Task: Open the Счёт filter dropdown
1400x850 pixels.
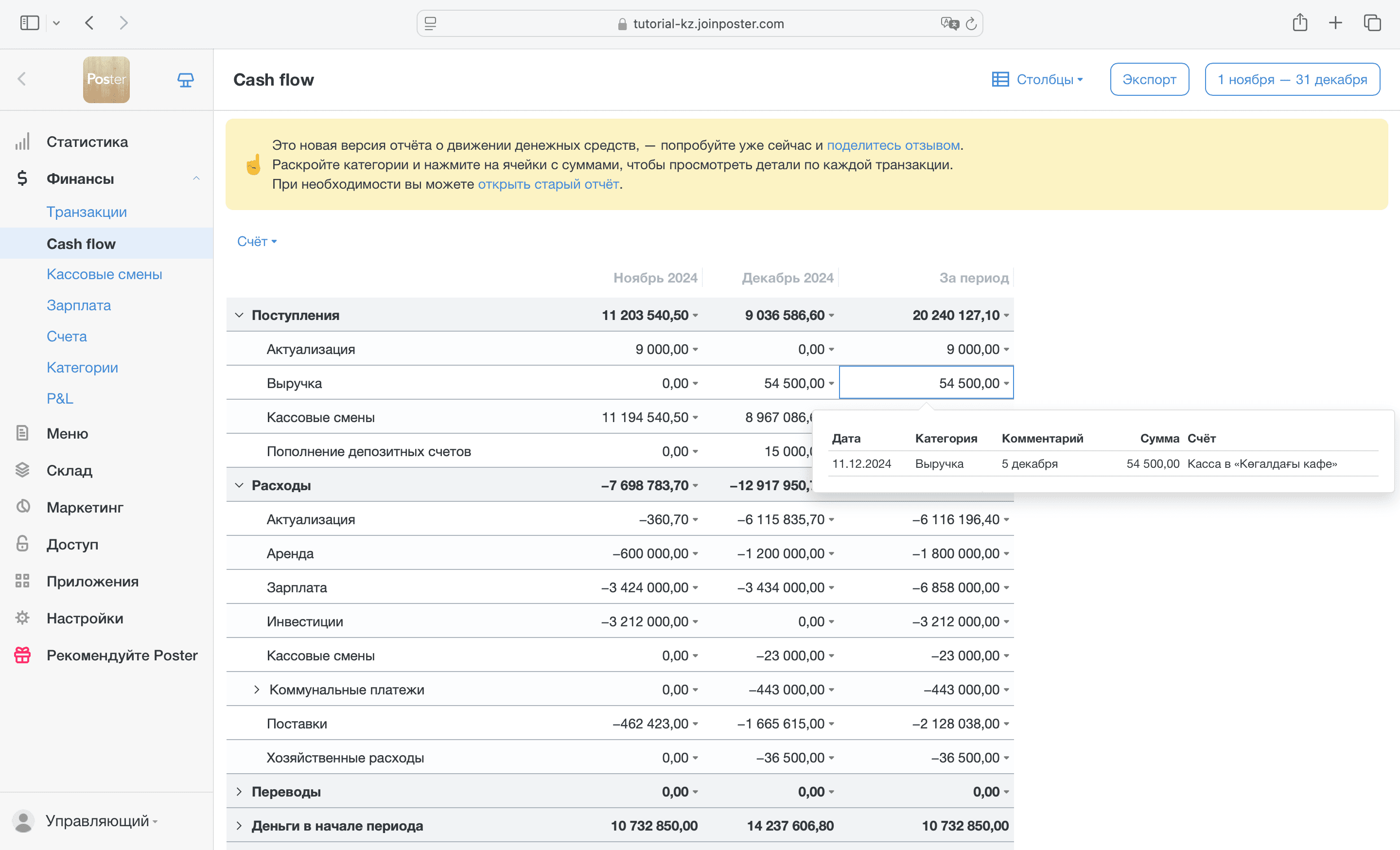Action: 257,242
